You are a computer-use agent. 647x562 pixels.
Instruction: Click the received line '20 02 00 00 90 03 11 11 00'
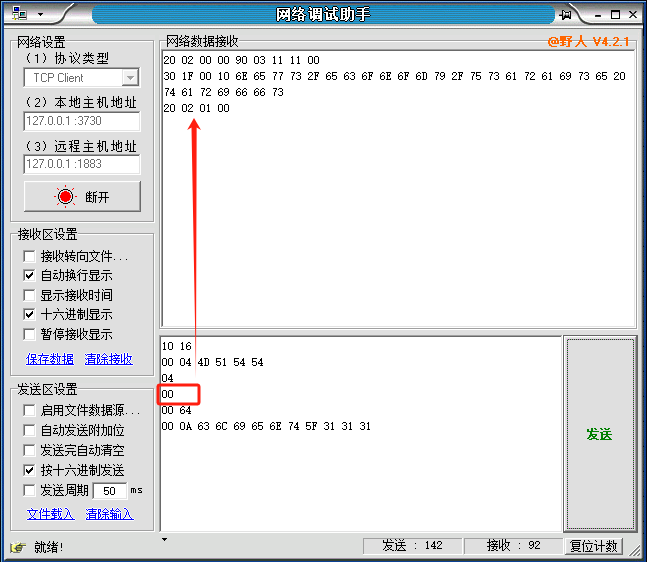pos(241,60)
